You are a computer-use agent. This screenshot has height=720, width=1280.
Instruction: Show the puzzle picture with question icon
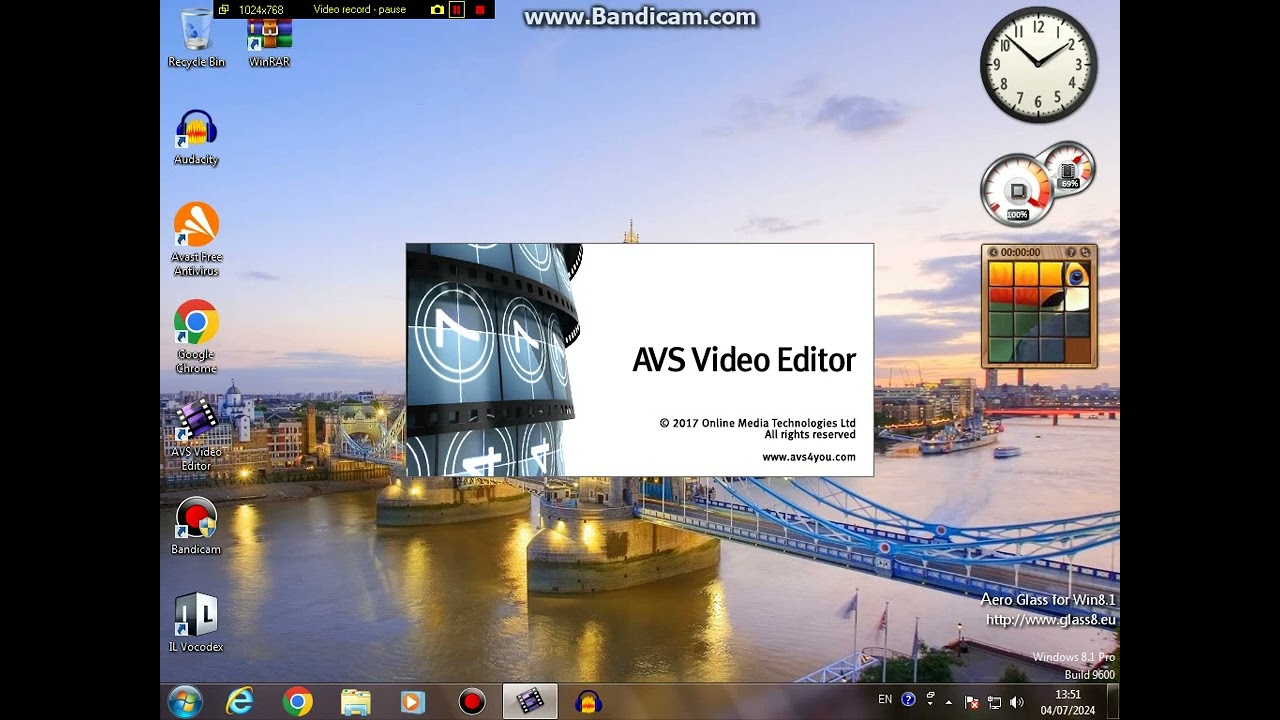click(1071, 253)
